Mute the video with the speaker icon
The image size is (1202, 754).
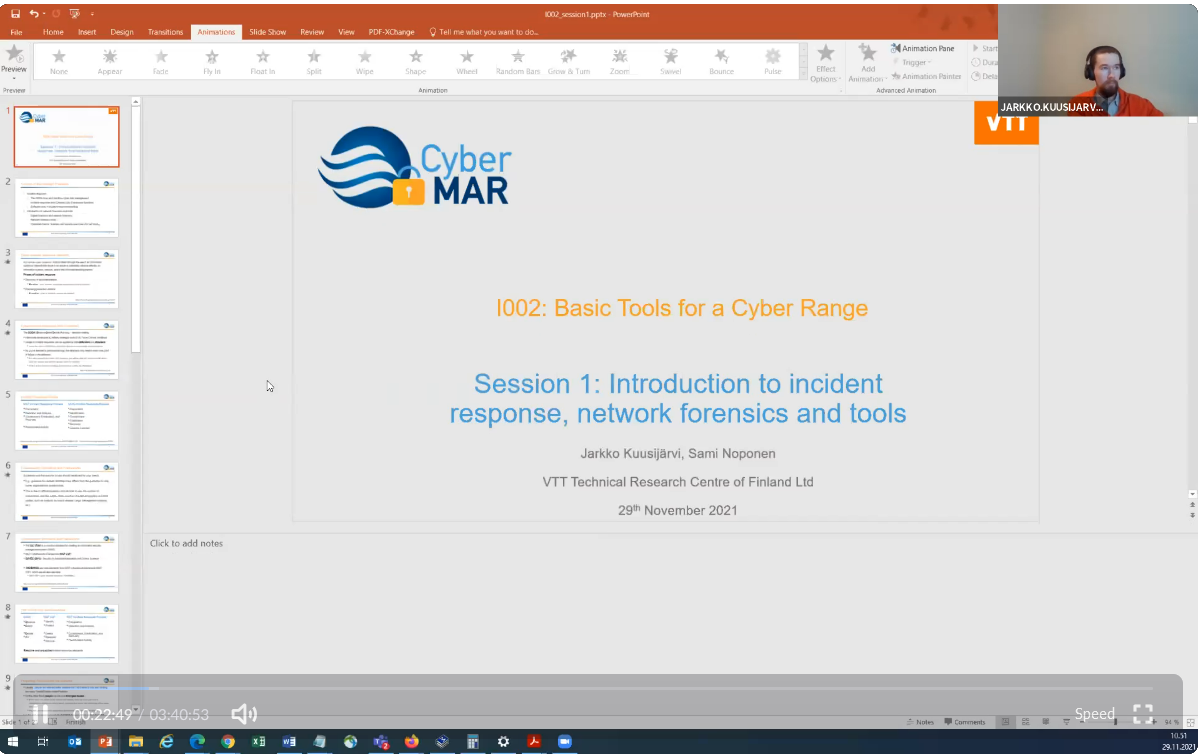[243, 714]
